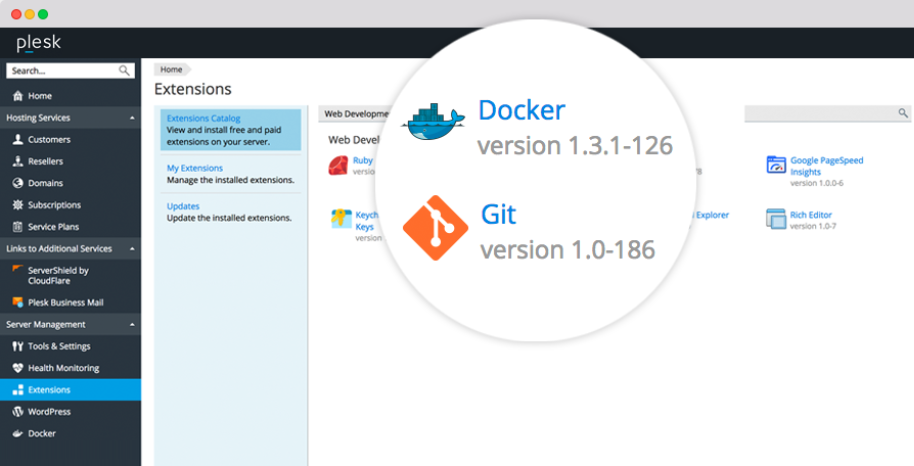Click the Home house icon in sidebar

[18, 96]
